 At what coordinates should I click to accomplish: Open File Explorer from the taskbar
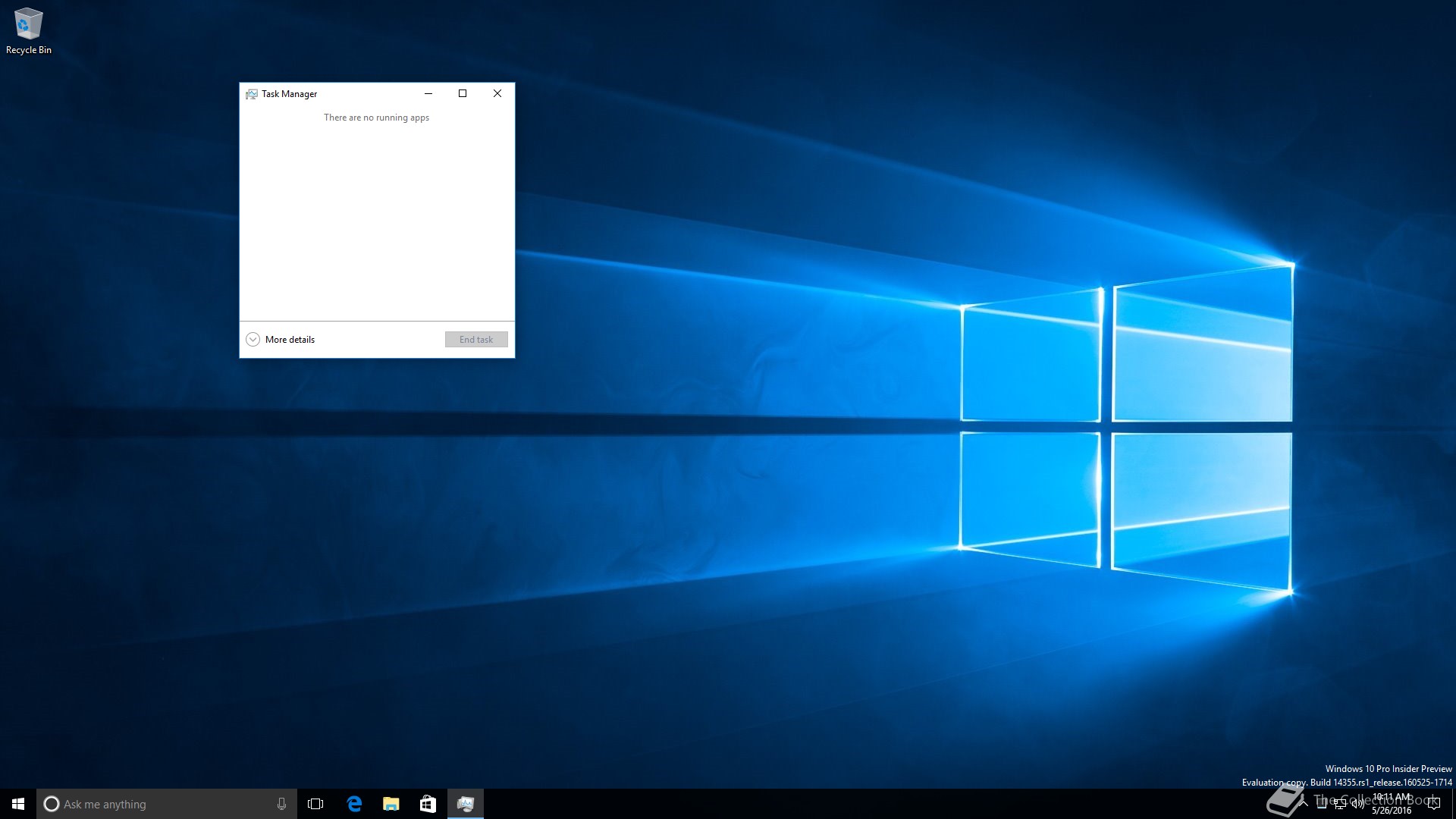[391, 804]
